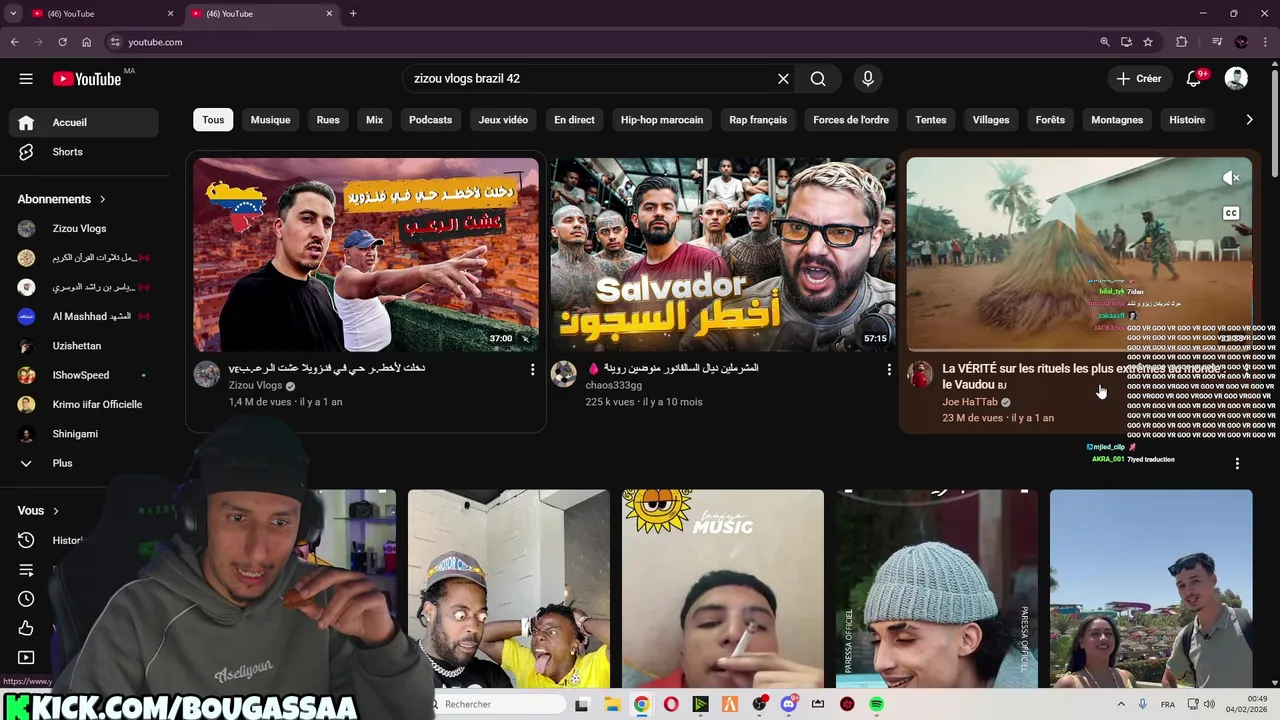Image resolution: width=1280 pixels, height=720 pixels.
Task: Open the Chrome extensions puzzle icon
Action: 1182,42
